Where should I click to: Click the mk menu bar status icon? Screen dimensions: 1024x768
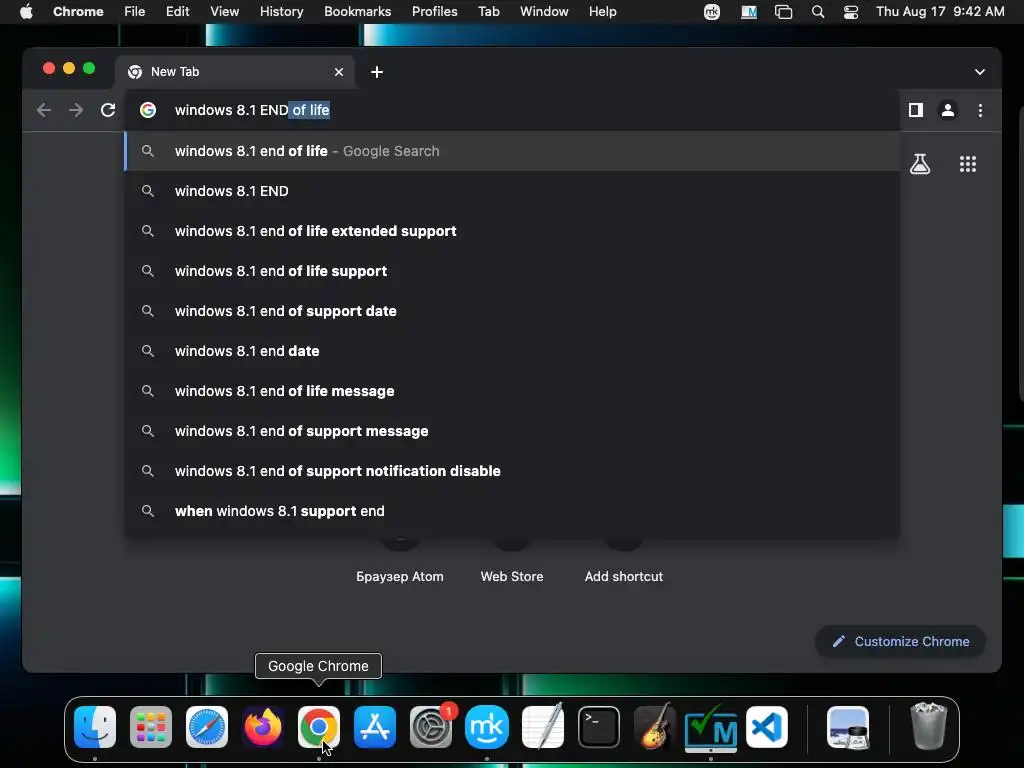tap(712, 12)
